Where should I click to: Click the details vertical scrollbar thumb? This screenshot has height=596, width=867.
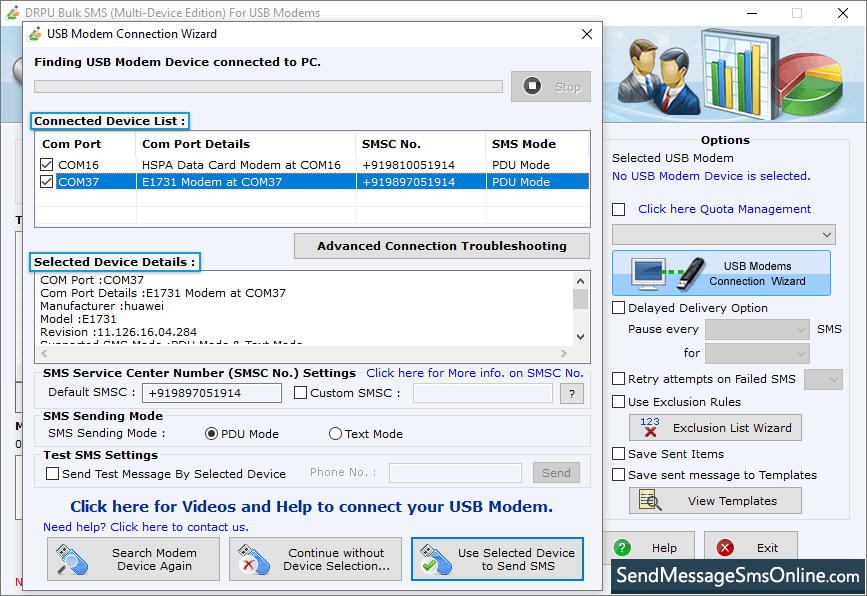(580, 299)
